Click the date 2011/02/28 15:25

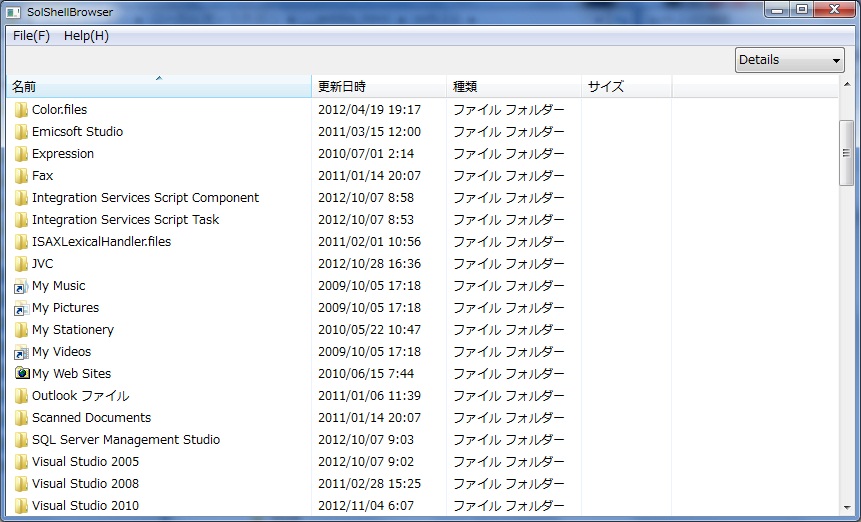[370, 484]
